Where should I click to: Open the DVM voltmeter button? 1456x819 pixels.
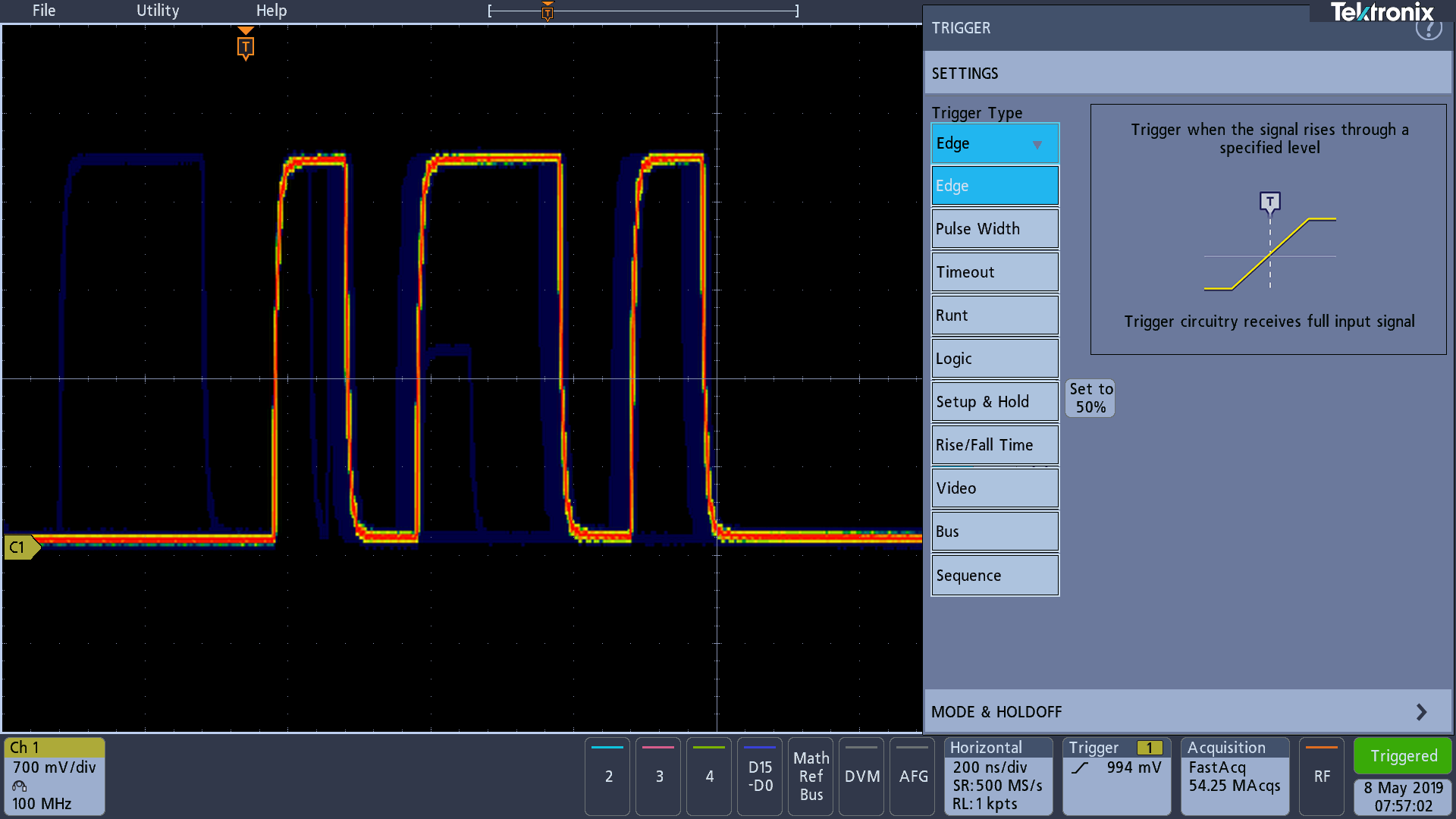coord(861,776)
